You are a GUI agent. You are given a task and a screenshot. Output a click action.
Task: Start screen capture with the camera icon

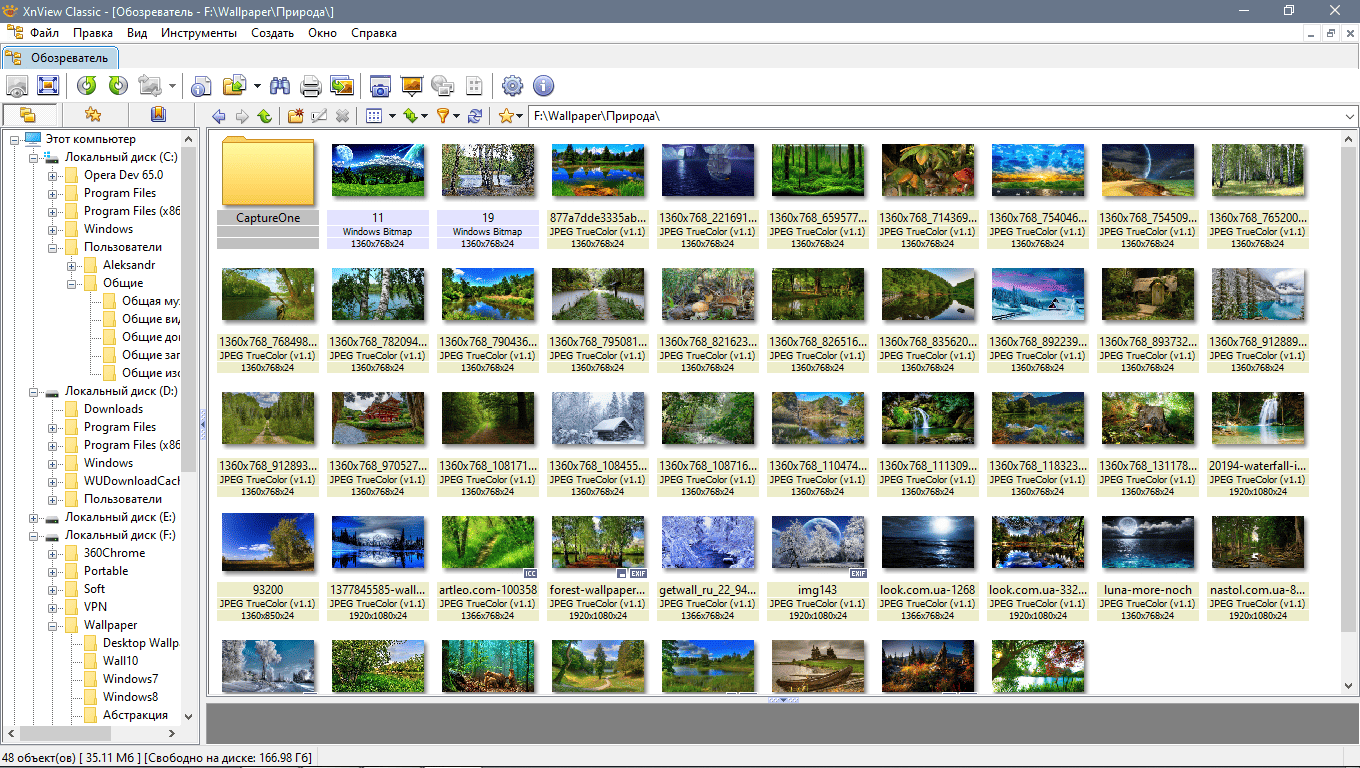pyautogui.click(x=380, y=86)
